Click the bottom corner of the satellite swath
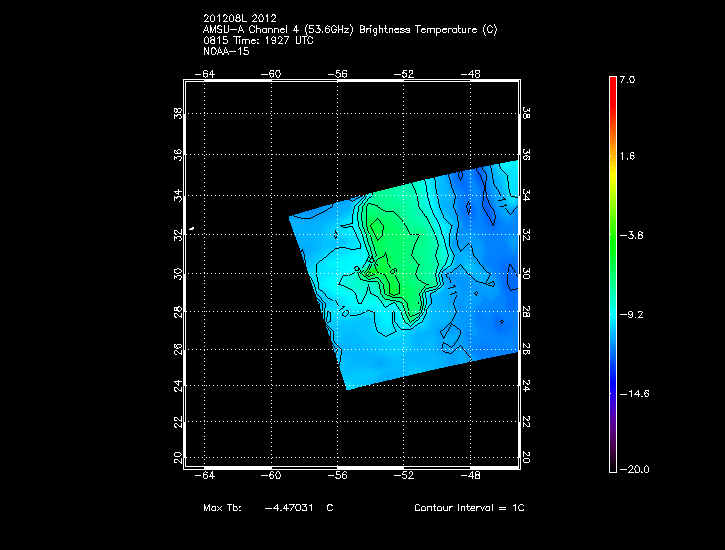The width and height of the screenshot is (725, 550). click(x=346, y=388)
